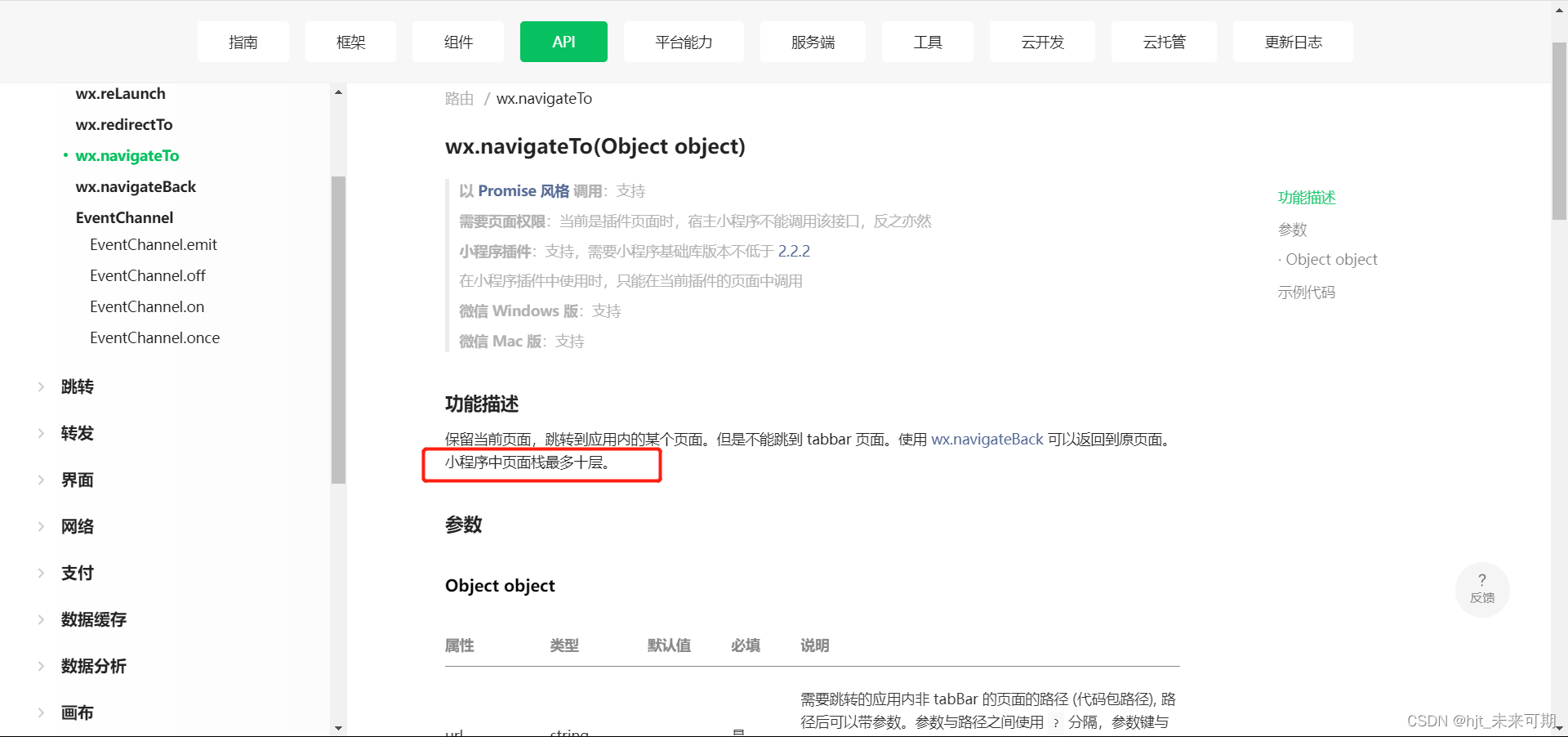
Task: Open the 路由 breadcrumb link
Action: click(x=458, y=98)
